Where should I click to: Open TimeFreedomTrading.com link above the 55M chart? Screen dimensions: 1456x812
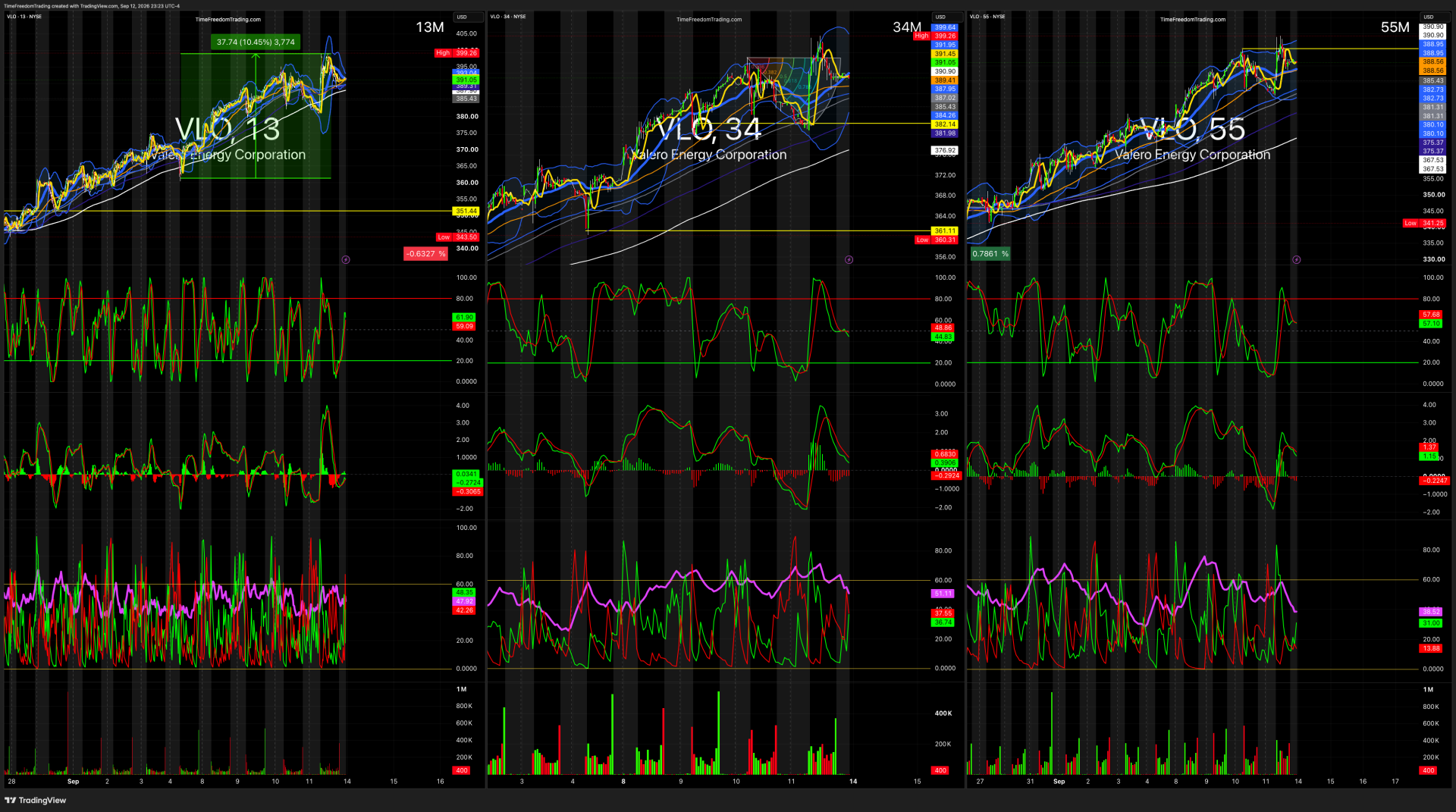click(1192, 20)
